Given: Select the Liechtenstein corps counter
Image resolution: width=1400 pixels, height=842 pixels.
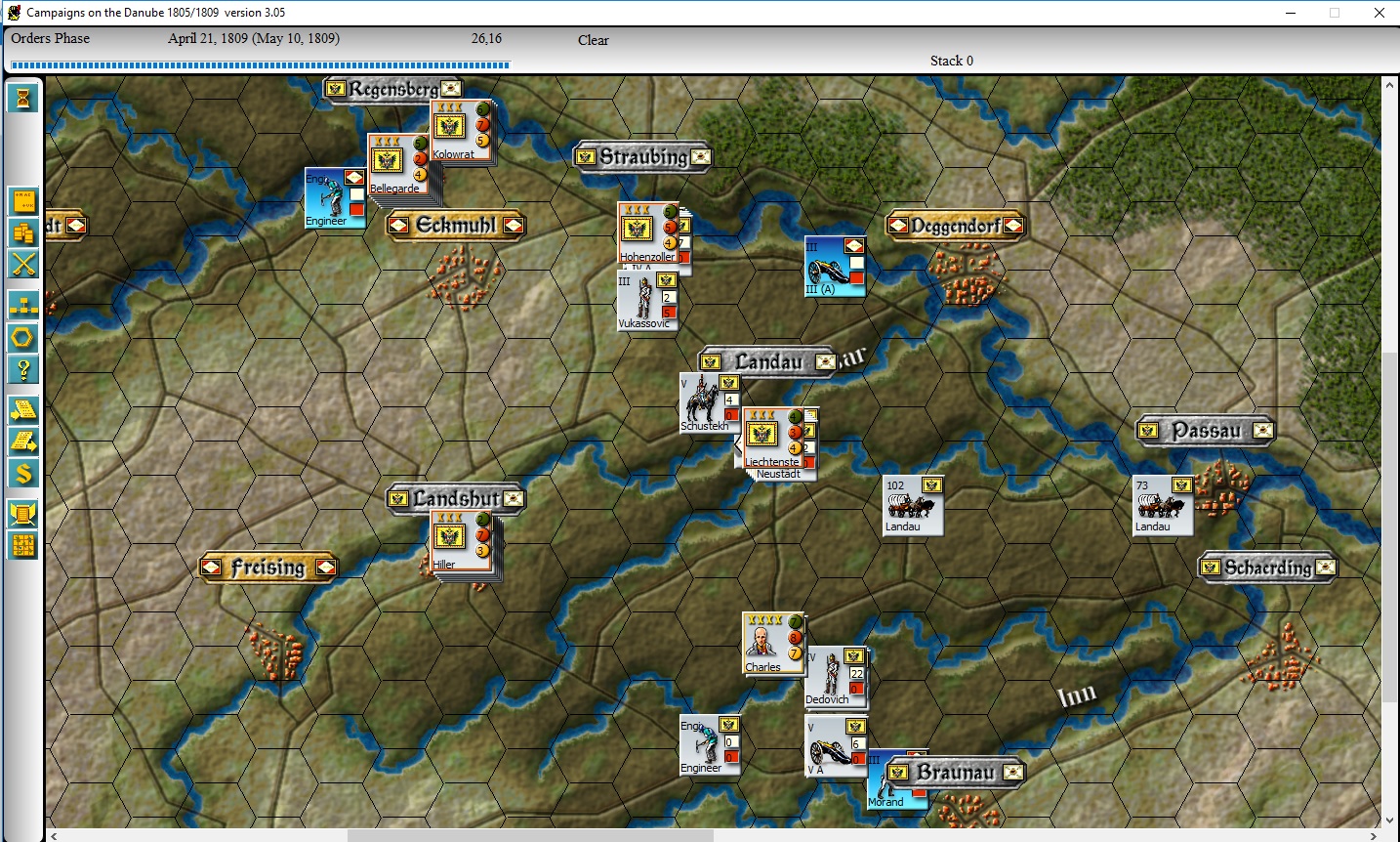Looking at the screenshot, I should point(773,438).
